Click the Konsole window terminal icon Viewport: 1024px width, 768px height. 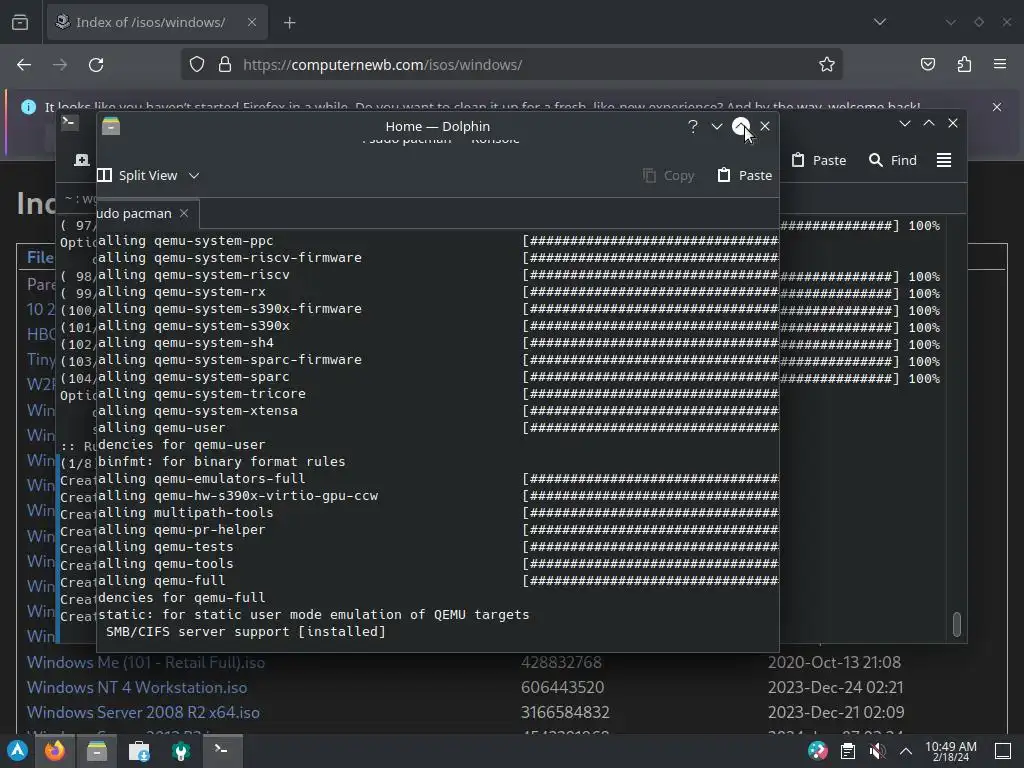click(70, 122)
